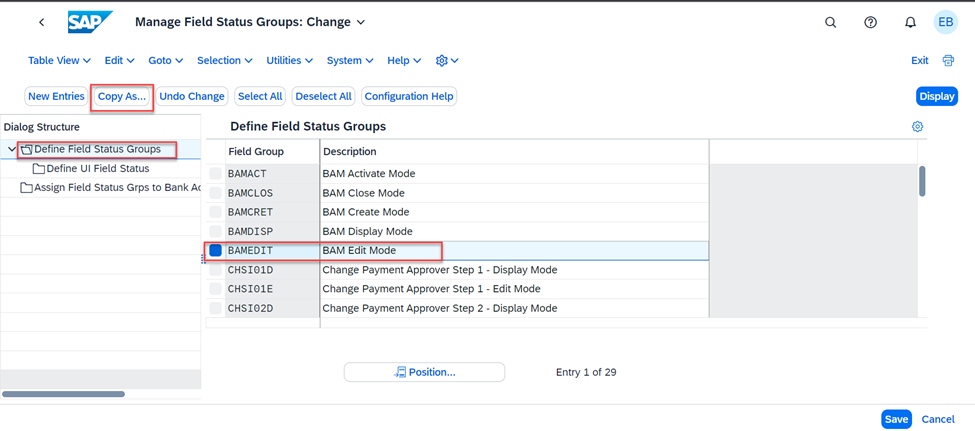Tick the CHSI01D row selector
The width and height of the screenshot is (975, 431).
215,270
